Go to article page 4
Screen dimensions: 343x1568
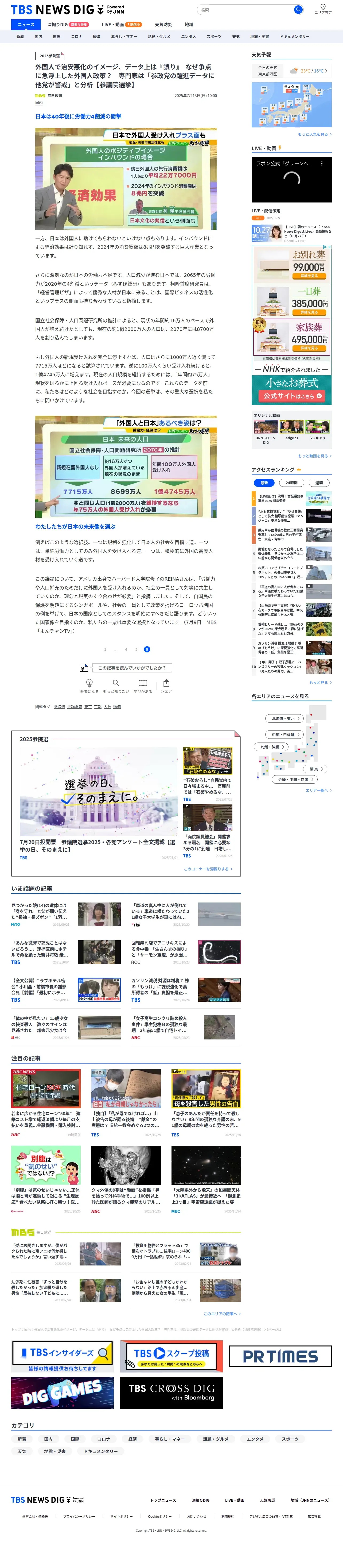coord(126,649)
